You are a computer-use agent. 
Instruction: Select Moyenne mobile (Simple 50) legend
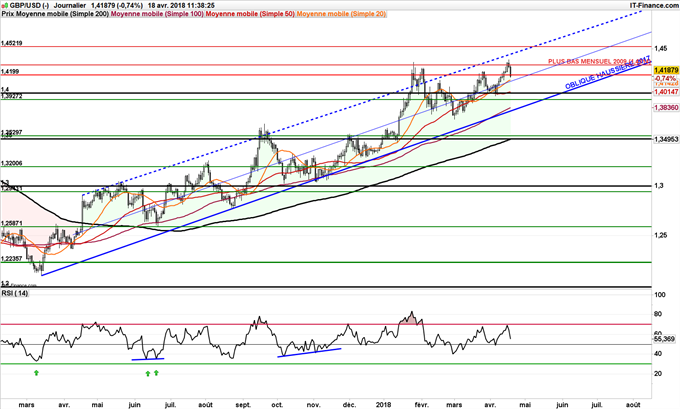tap(250, 14)
